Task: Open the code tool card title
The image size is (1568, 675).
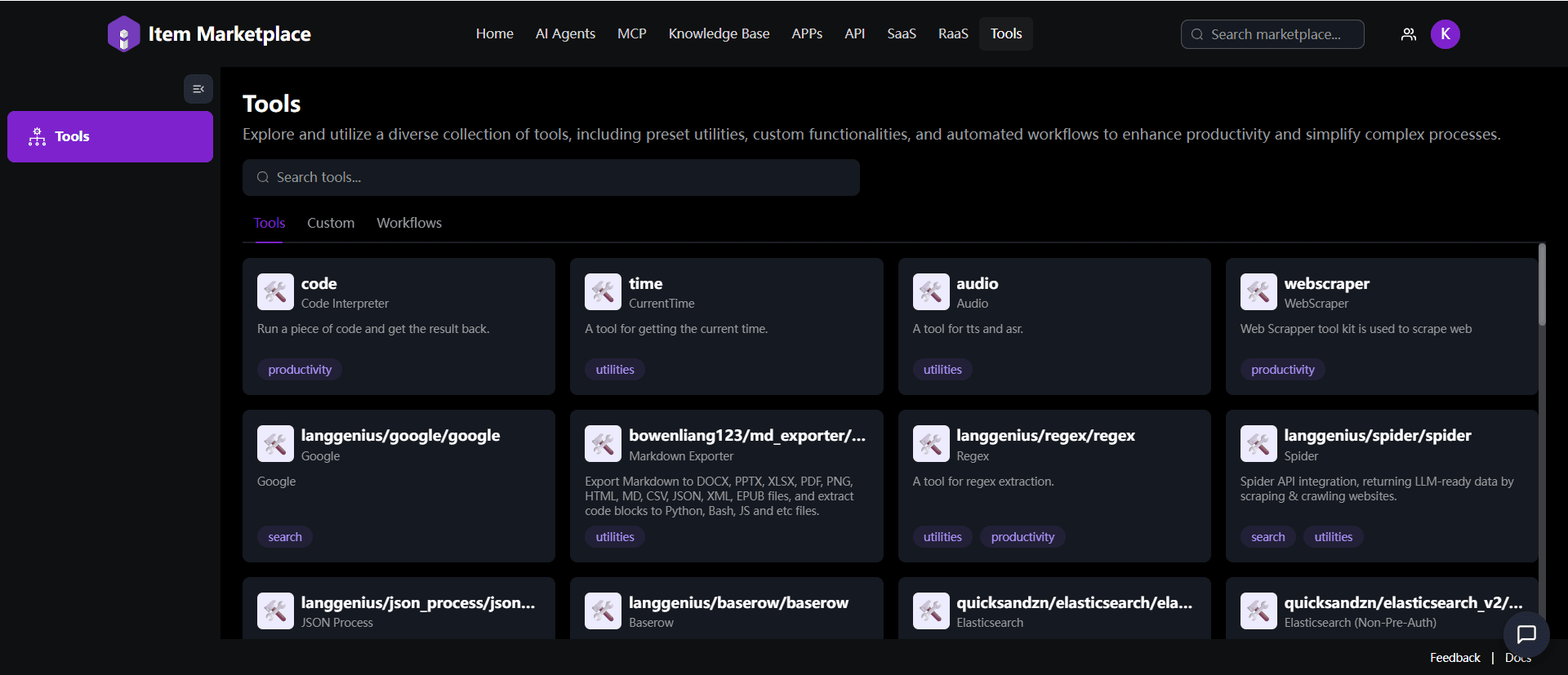Action: tap(318, 283)
